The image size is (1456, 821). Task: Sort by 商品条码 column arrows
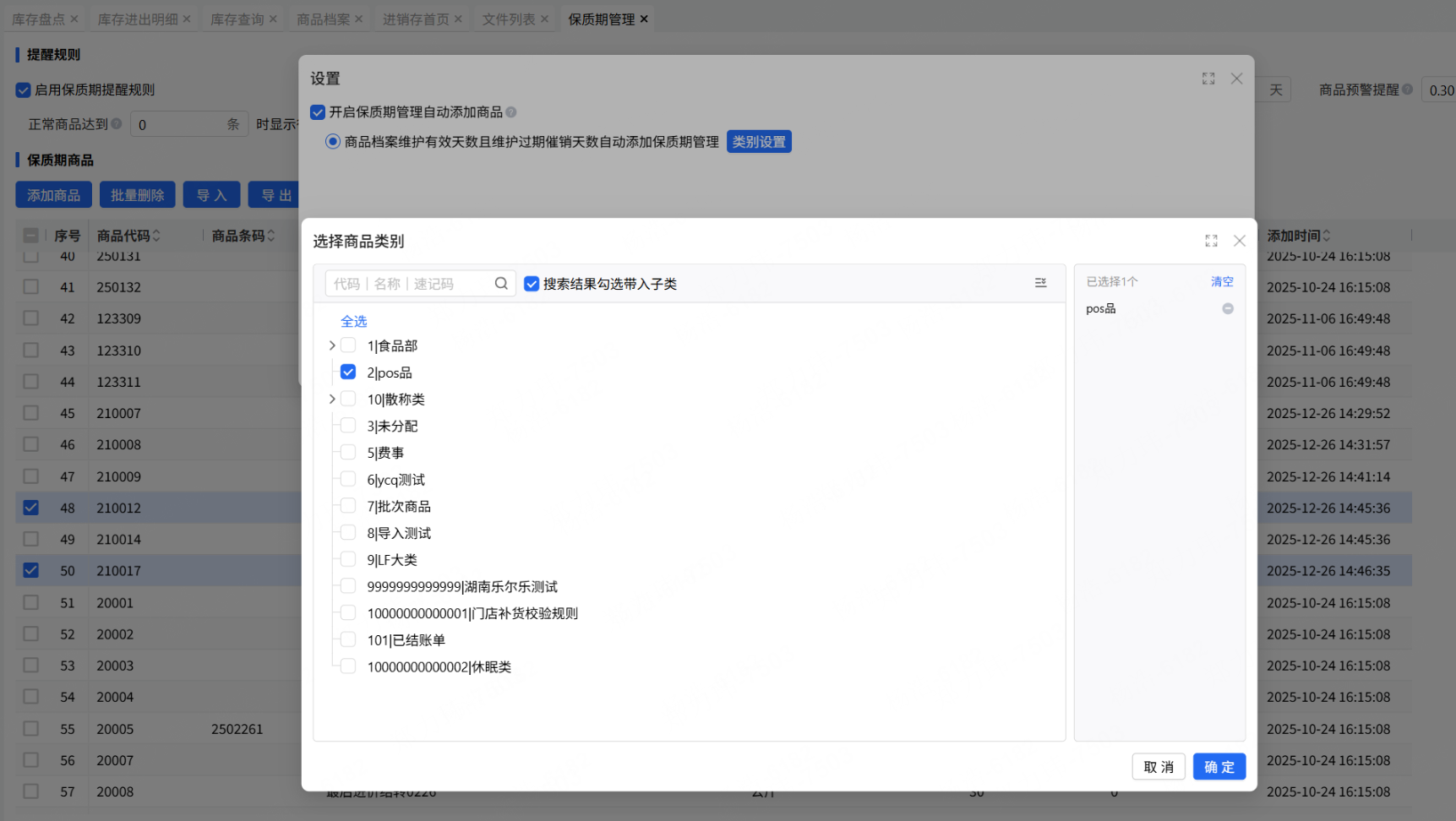pos(271,236)
